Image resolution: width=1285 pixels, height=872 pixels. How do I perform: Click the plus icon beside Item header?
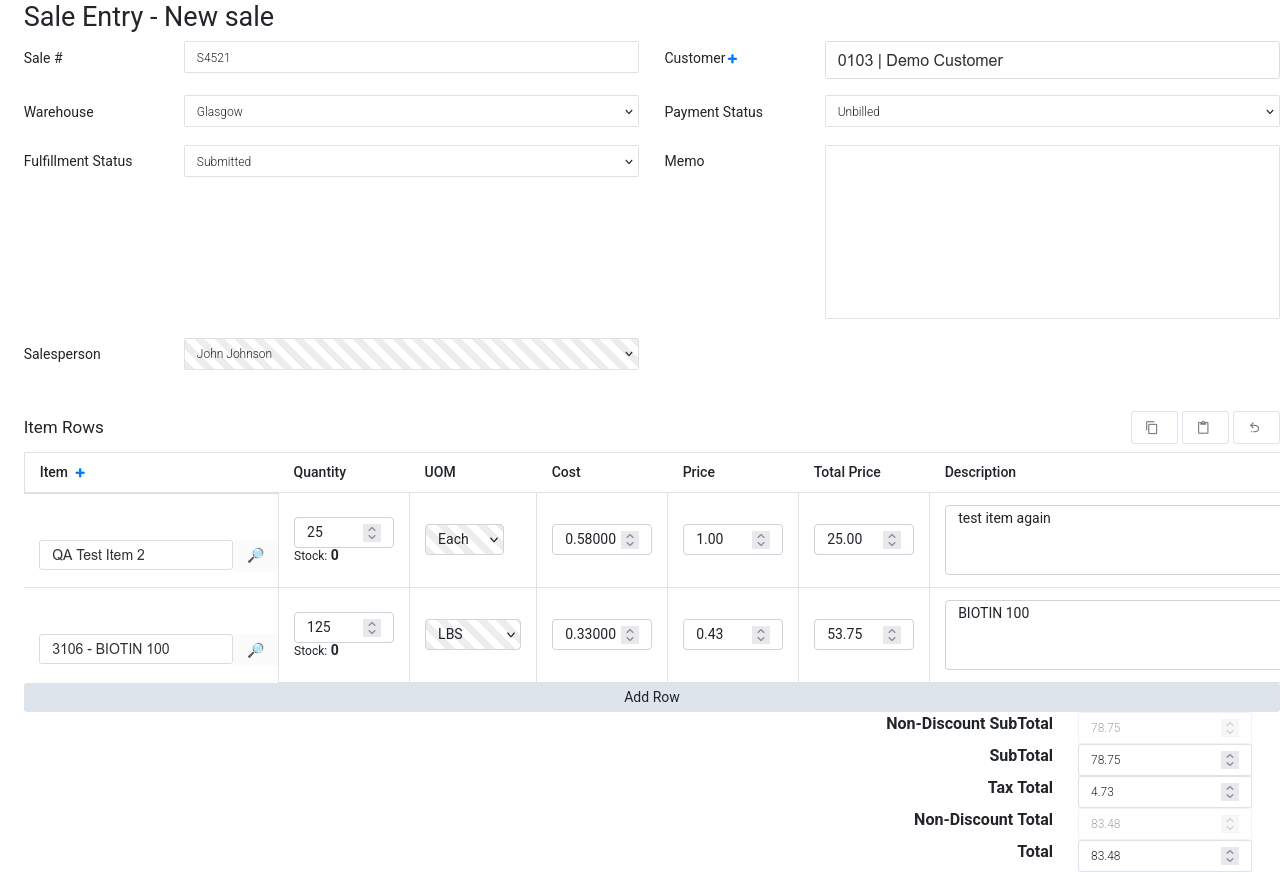[x=80, y=473]
